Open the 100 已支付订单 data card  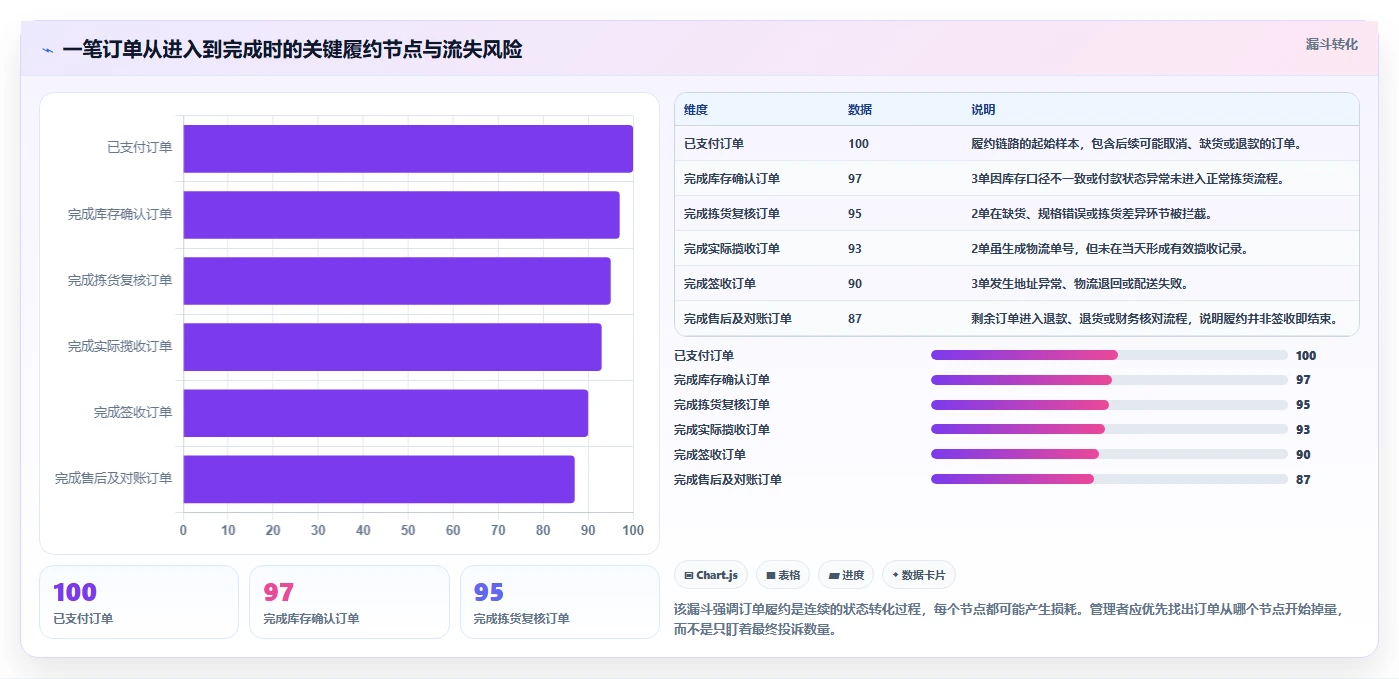point(139,602)
